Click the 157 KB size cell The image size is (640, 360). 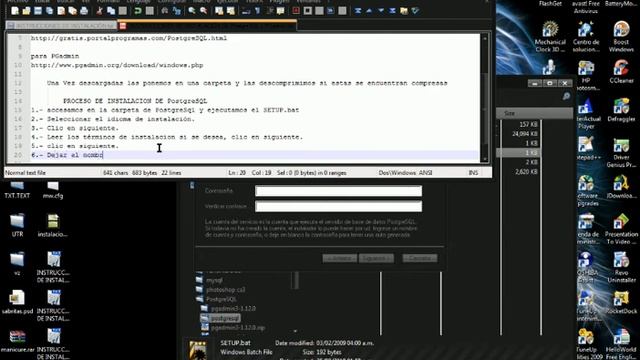529,124
